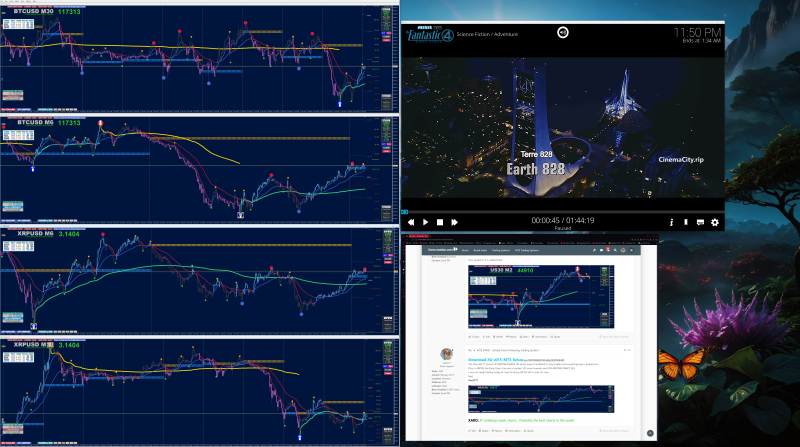800x447 pixels.
Task: Click the forum site logo
Action: (442, 250)
